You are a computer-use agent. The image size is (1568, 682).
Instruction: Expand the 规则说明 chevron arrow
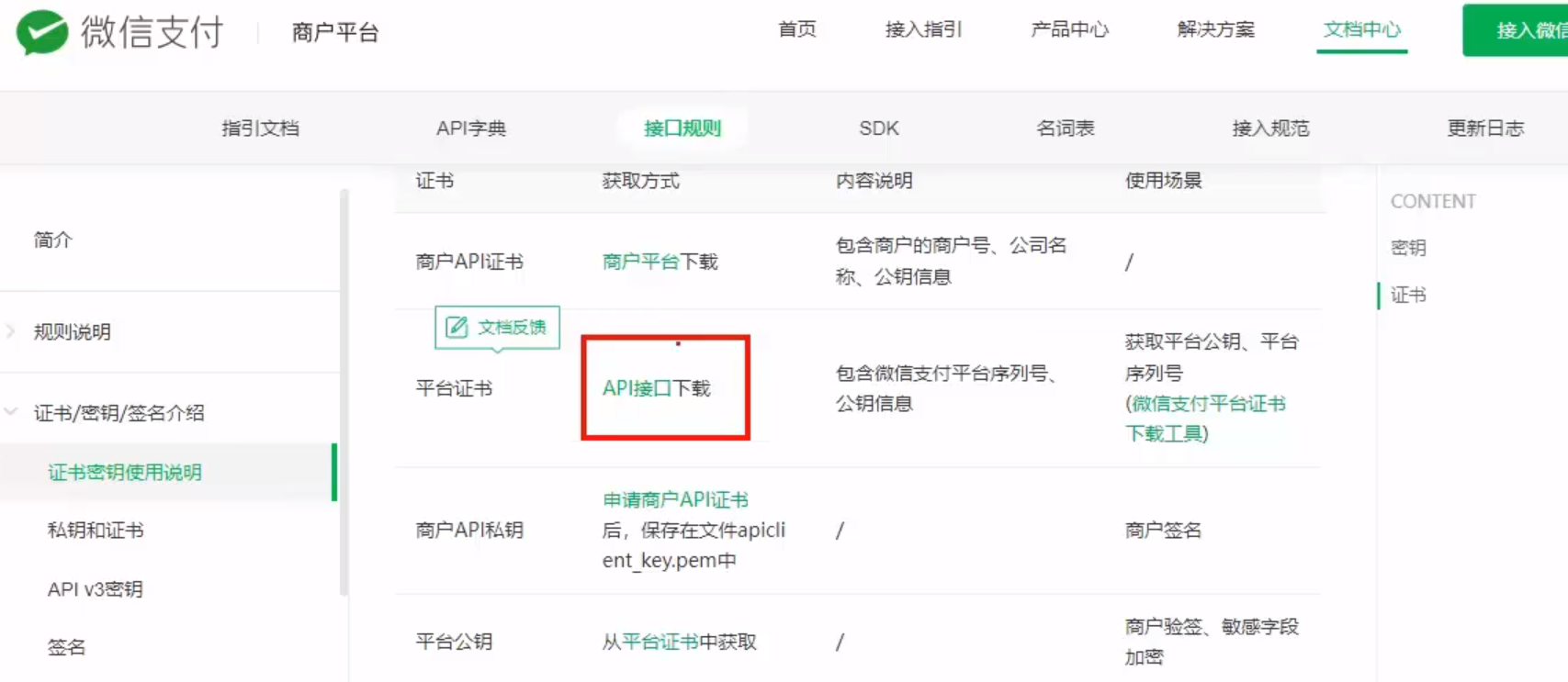11,331
